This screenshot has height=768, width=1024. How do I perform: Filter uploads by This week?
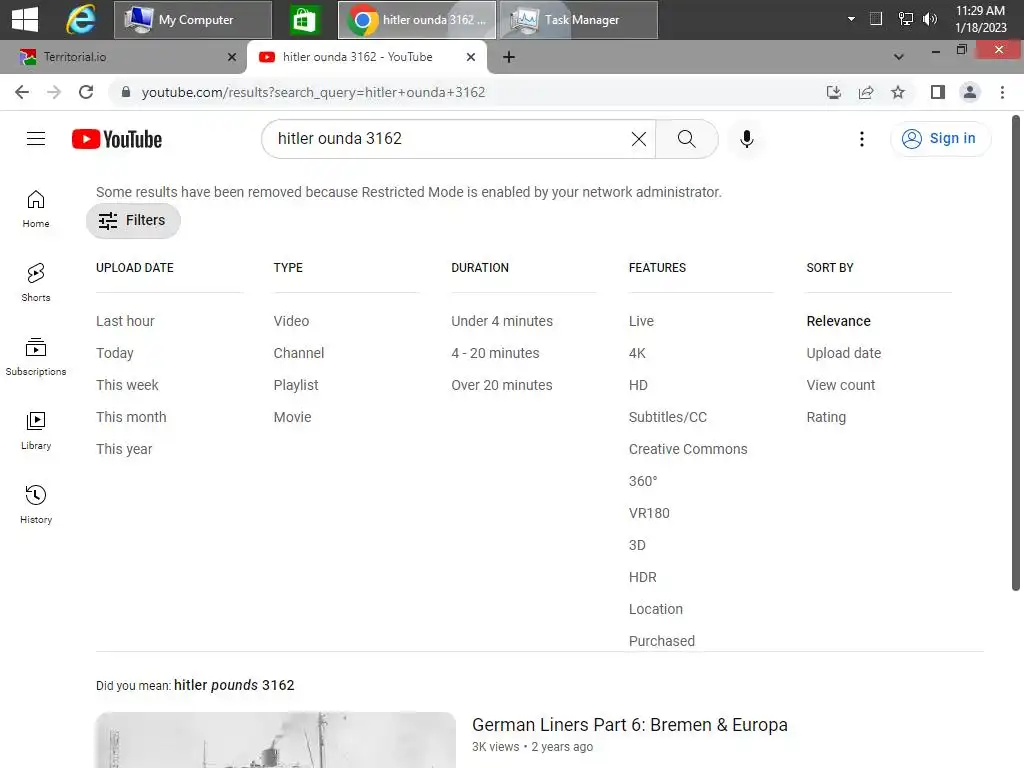point(127,385)
